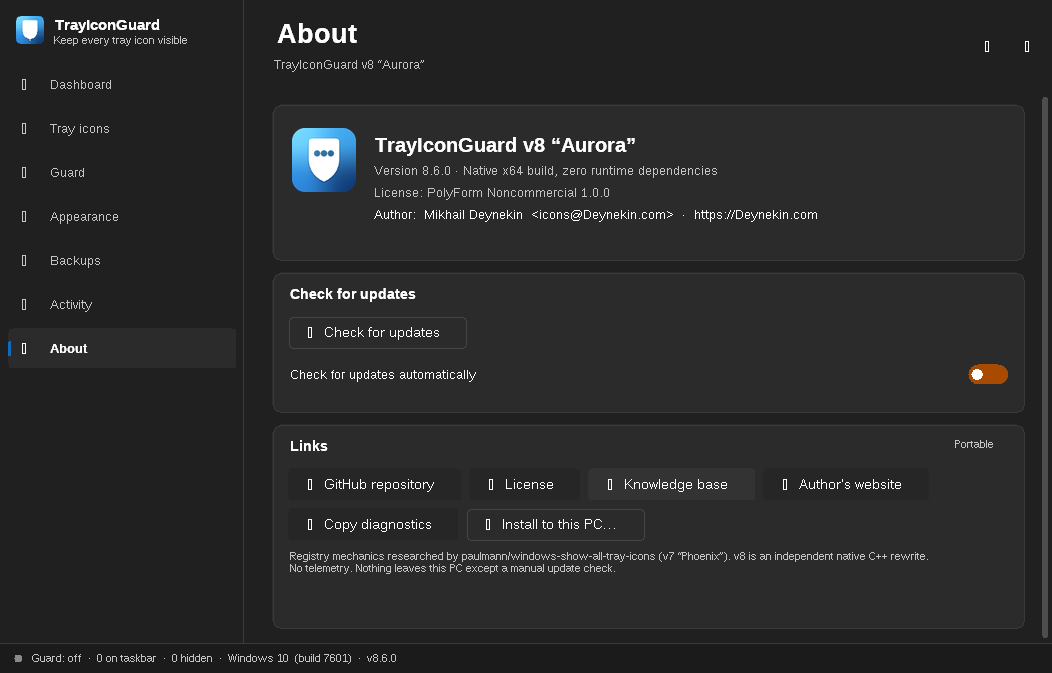Click "Windows 10 (build 7601)" status text
The height and width of the screenshot is (673, 1052).
[290, 658]
